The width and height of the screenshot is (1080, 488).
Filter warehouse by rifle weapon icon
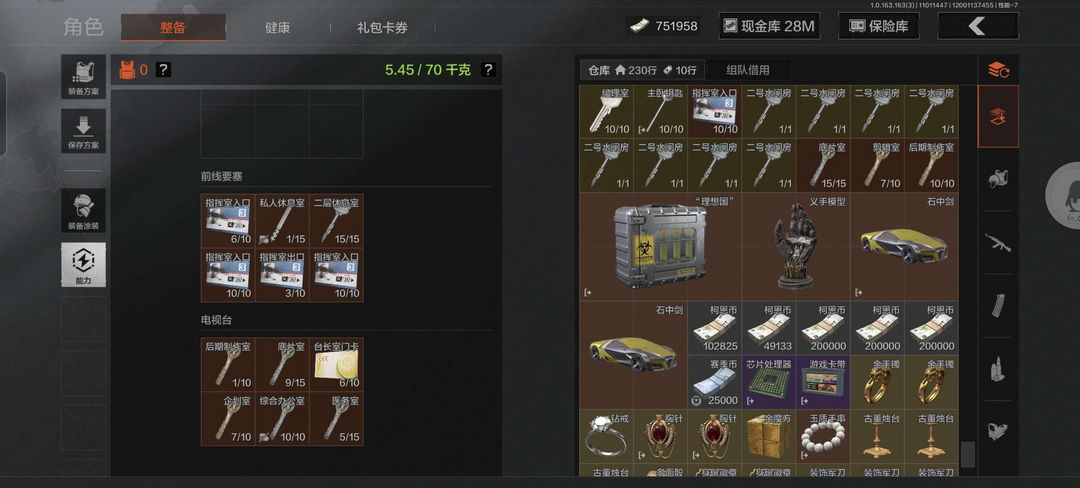[998, 242]
